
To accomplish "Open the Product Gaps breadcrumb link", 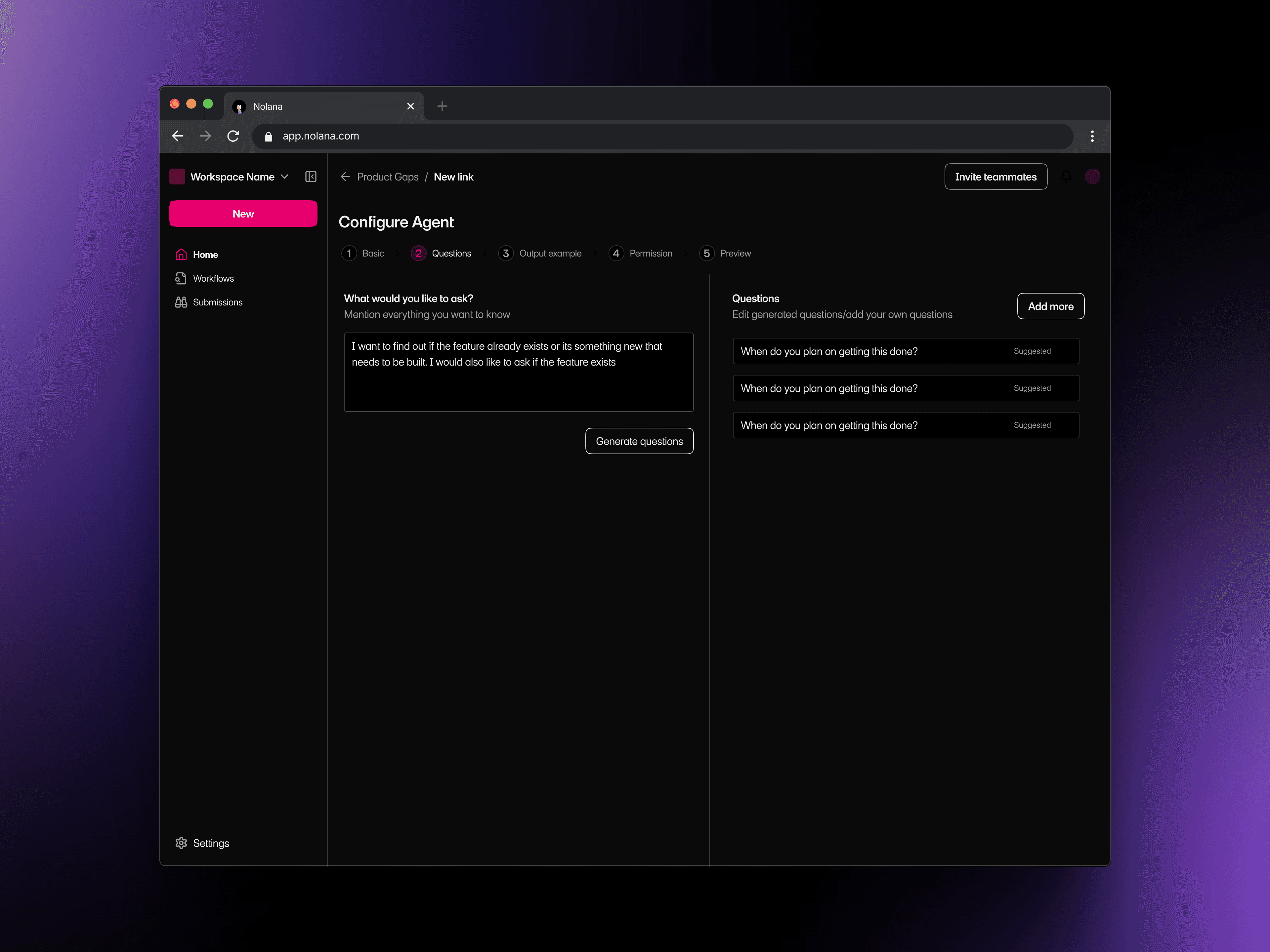I will [388, 177].
